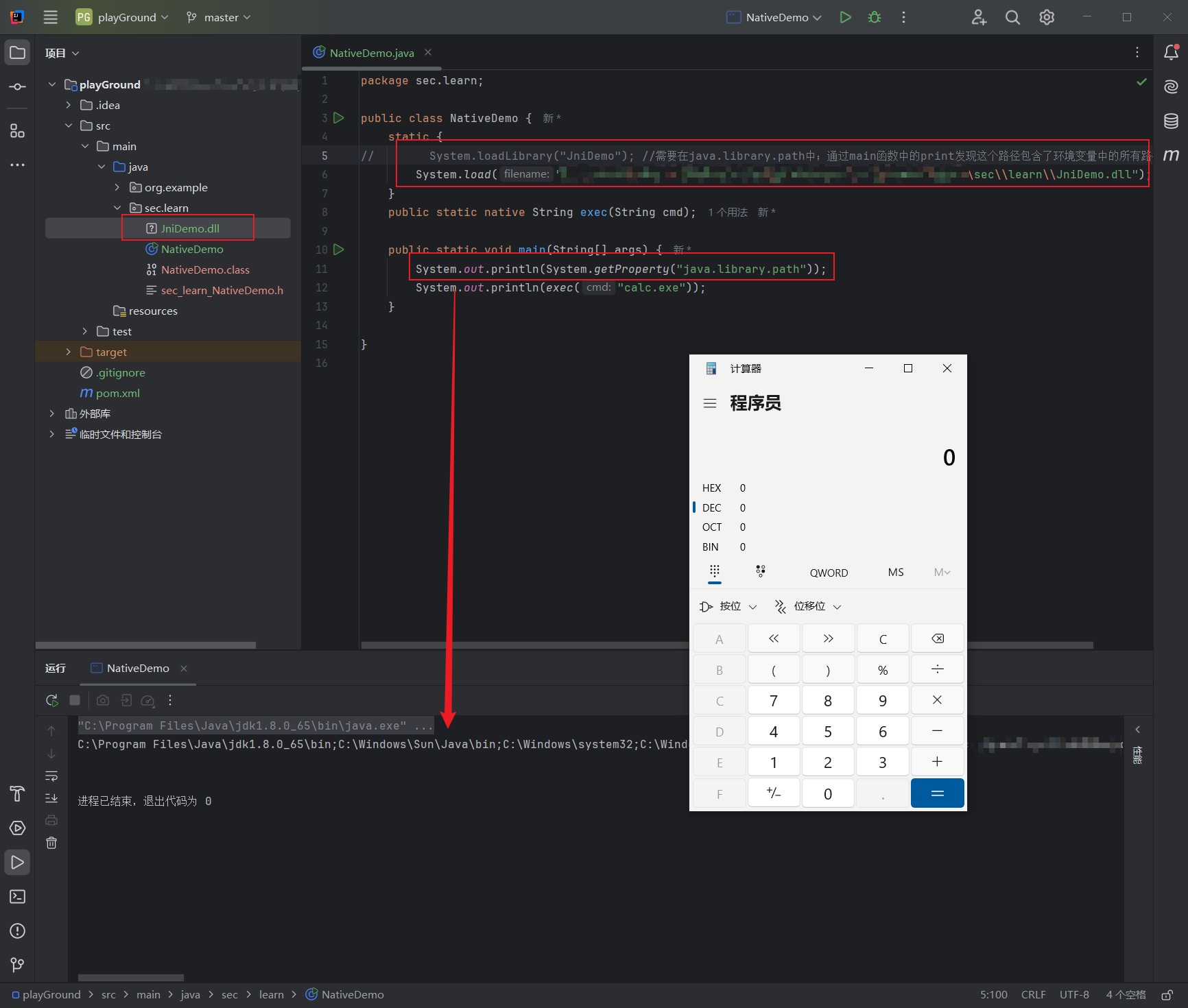Toggle soft-wrap in the console
The height and width of the screenshot is (1008, 1188).
pos(51,776)
